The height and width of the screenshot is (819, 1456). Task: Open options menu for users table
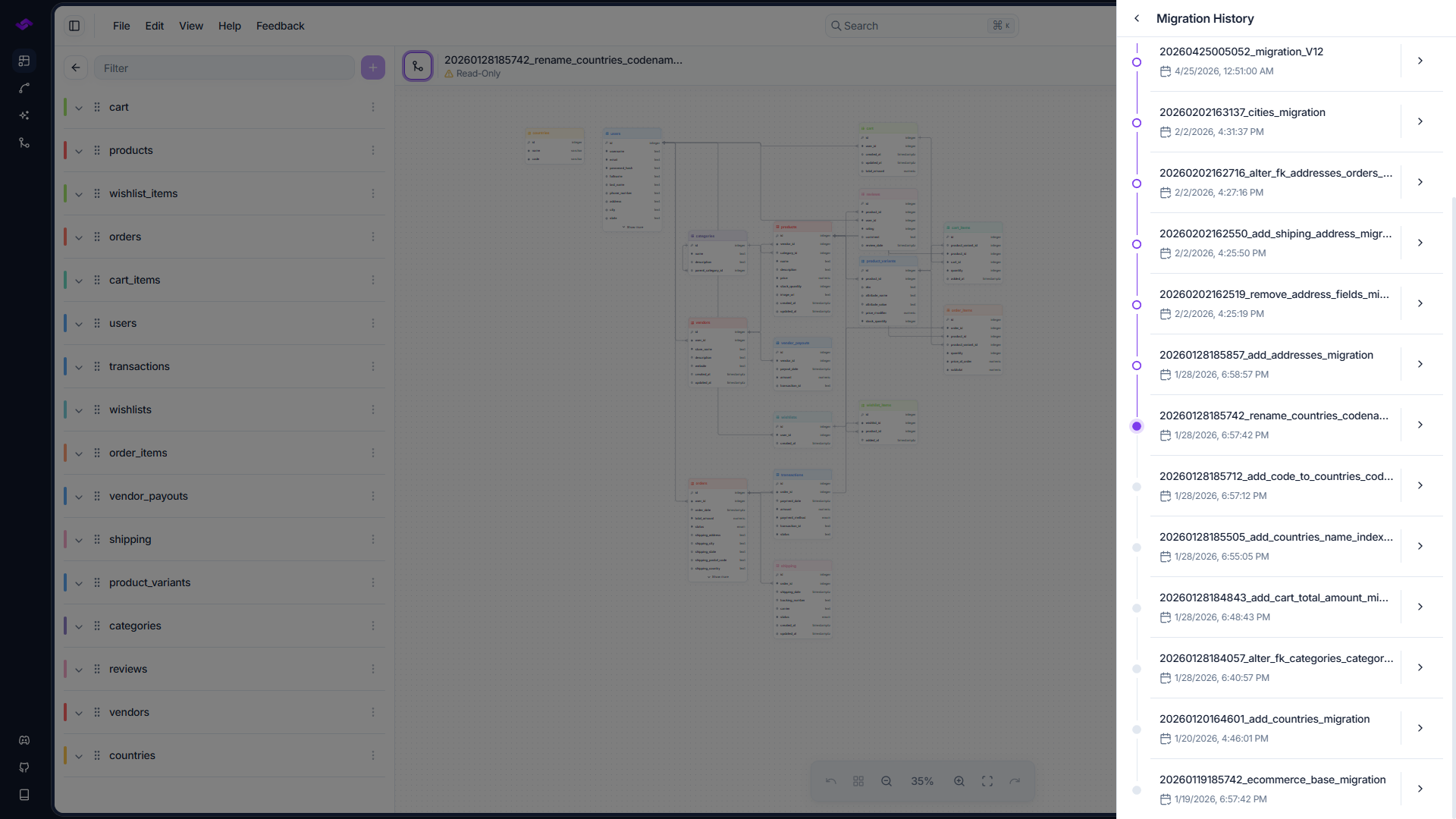[373, 323]
